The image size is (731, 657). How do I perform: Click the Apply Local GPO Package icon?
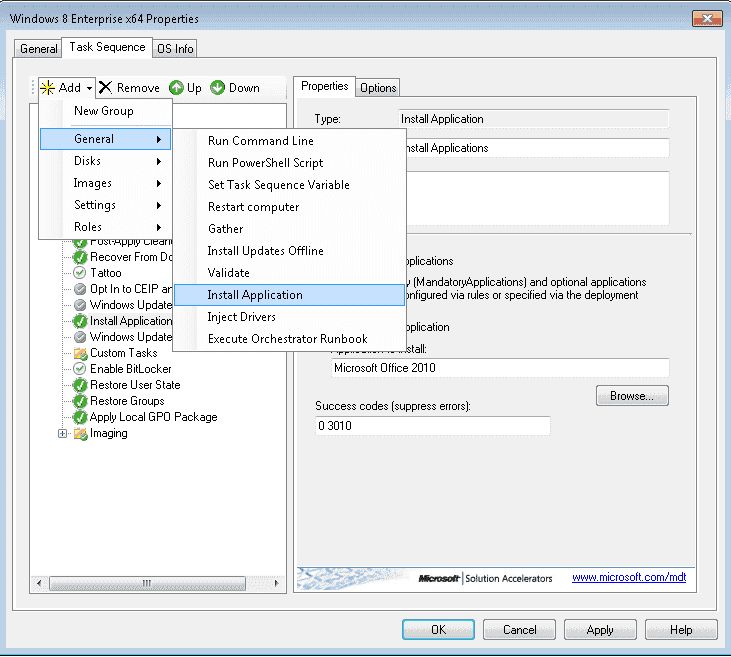80,417
